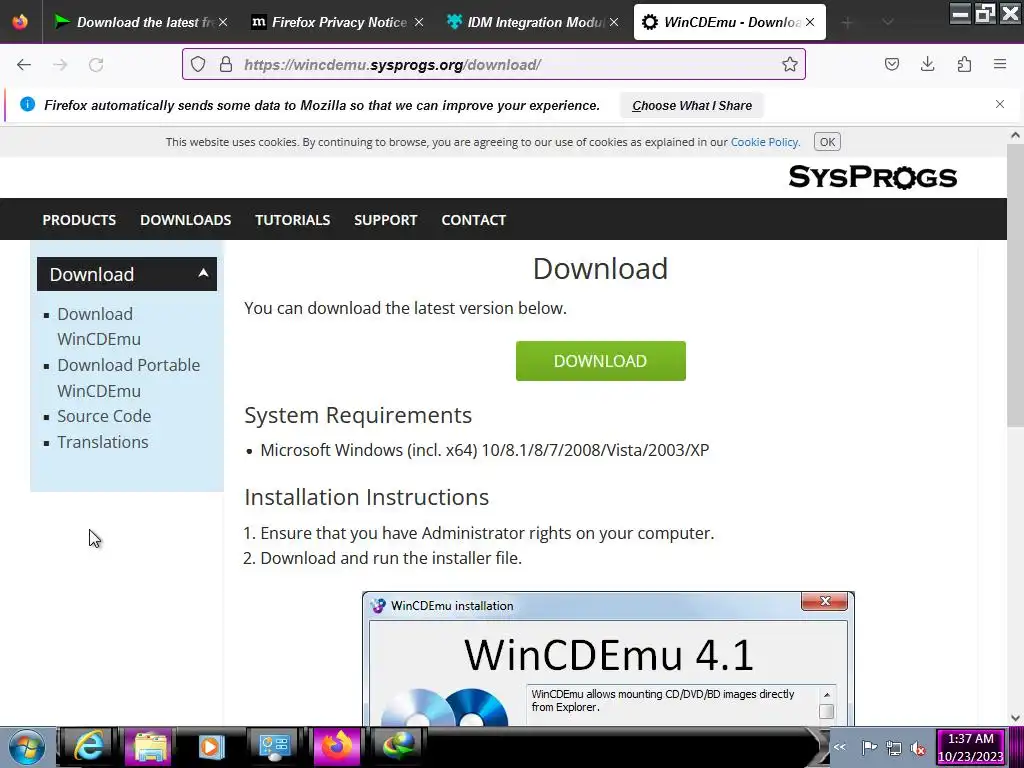Image resolution: width=1024 pixels, height=768 pixels.
Task: Open the control panel taskbar icon
Action: pyautogui.click(x=274, y=746)
